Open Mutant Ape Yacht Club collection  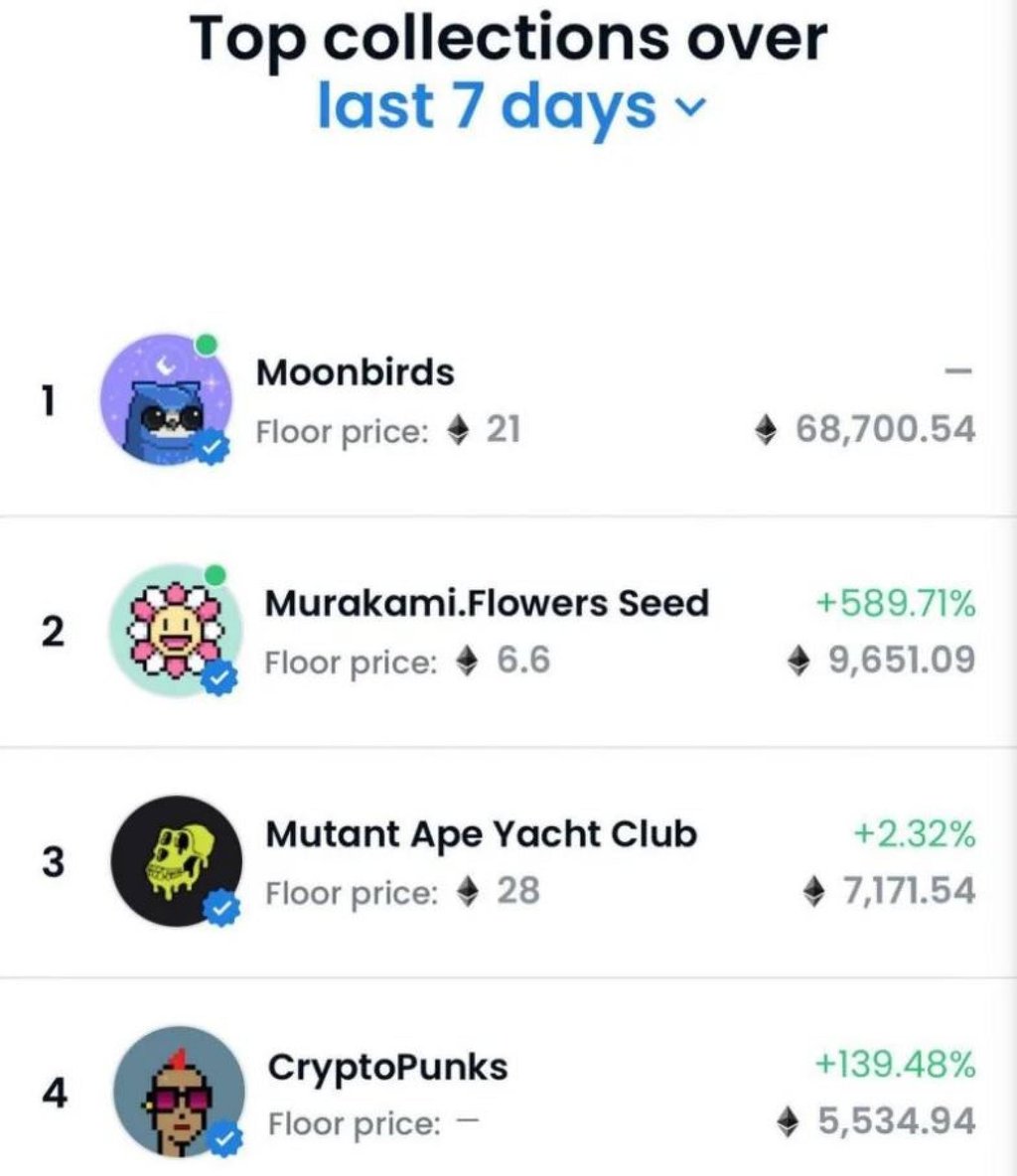click(482, 834)
